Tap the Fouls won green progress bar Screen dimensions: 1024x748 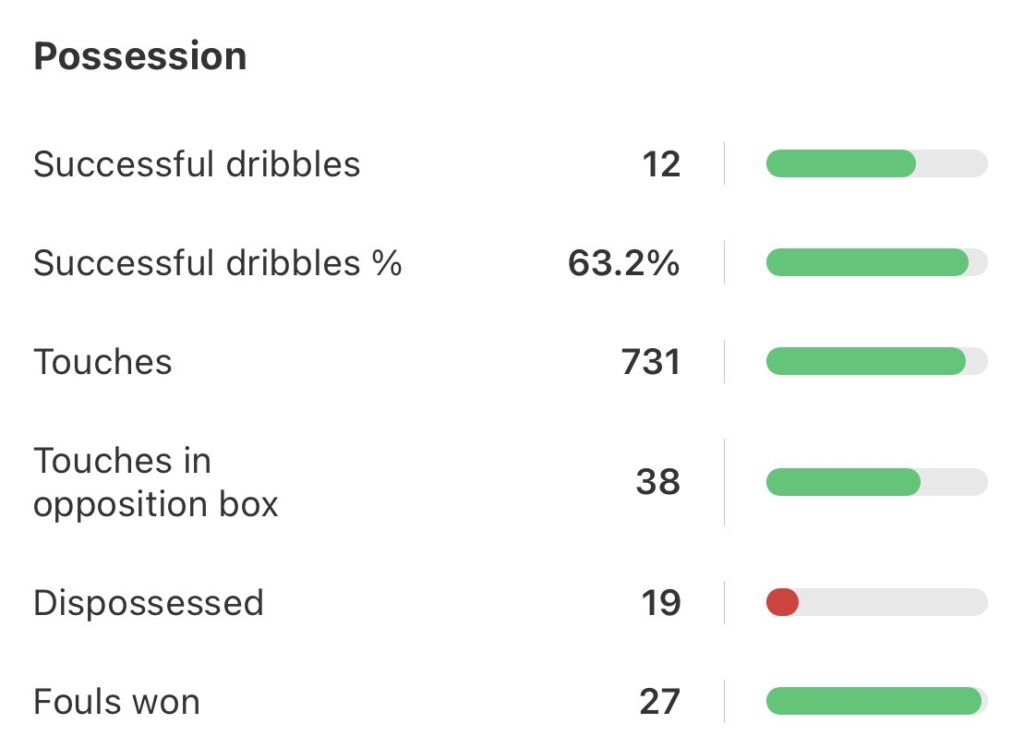tap(873, 702)
